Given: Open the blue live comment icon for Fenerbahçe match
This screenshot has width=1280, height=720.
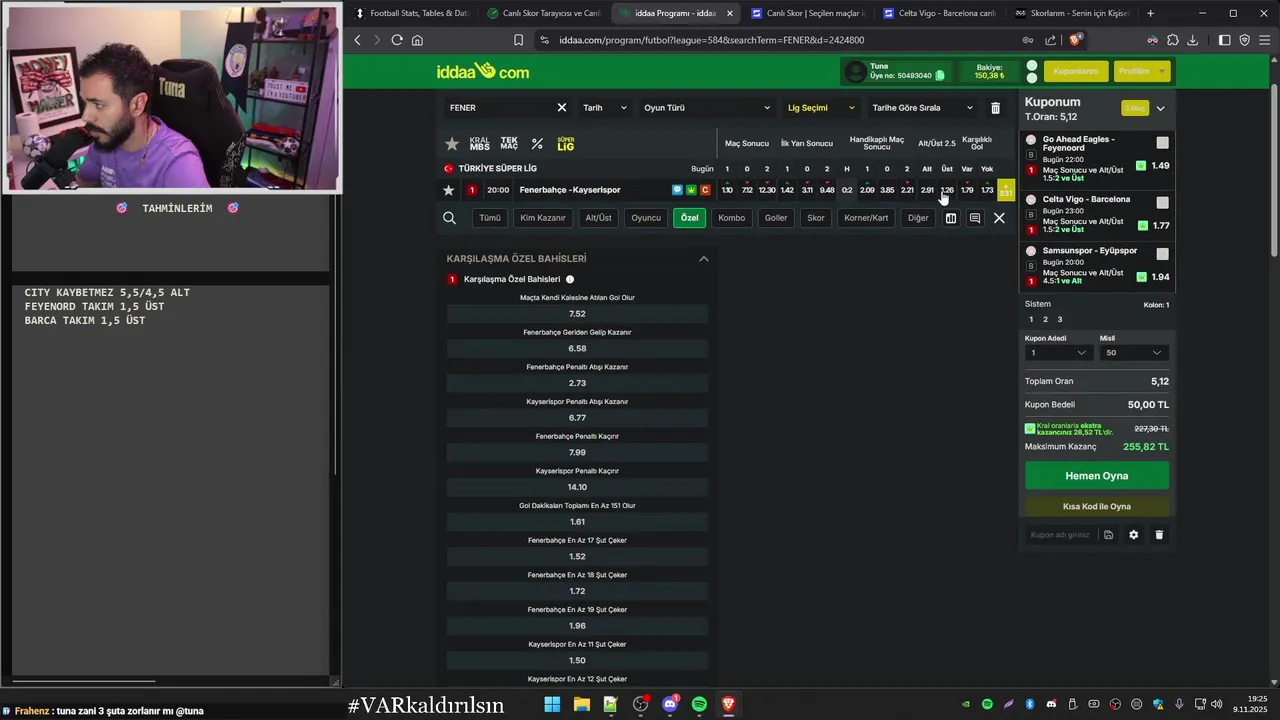Looking at the screenshot, I should click(x=677, y=190).
